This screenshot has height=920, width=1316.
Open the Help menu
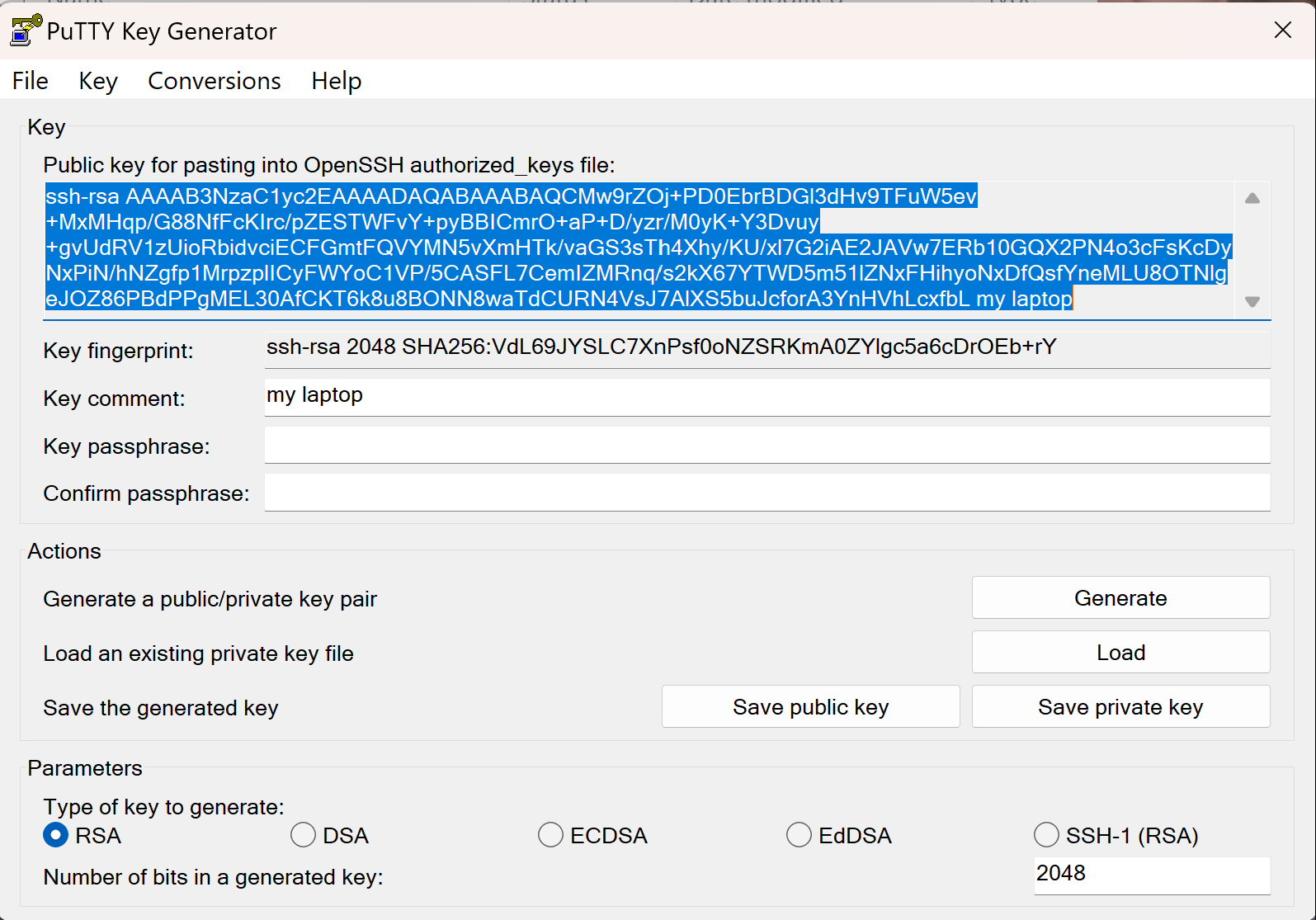[x=337, y=81]
